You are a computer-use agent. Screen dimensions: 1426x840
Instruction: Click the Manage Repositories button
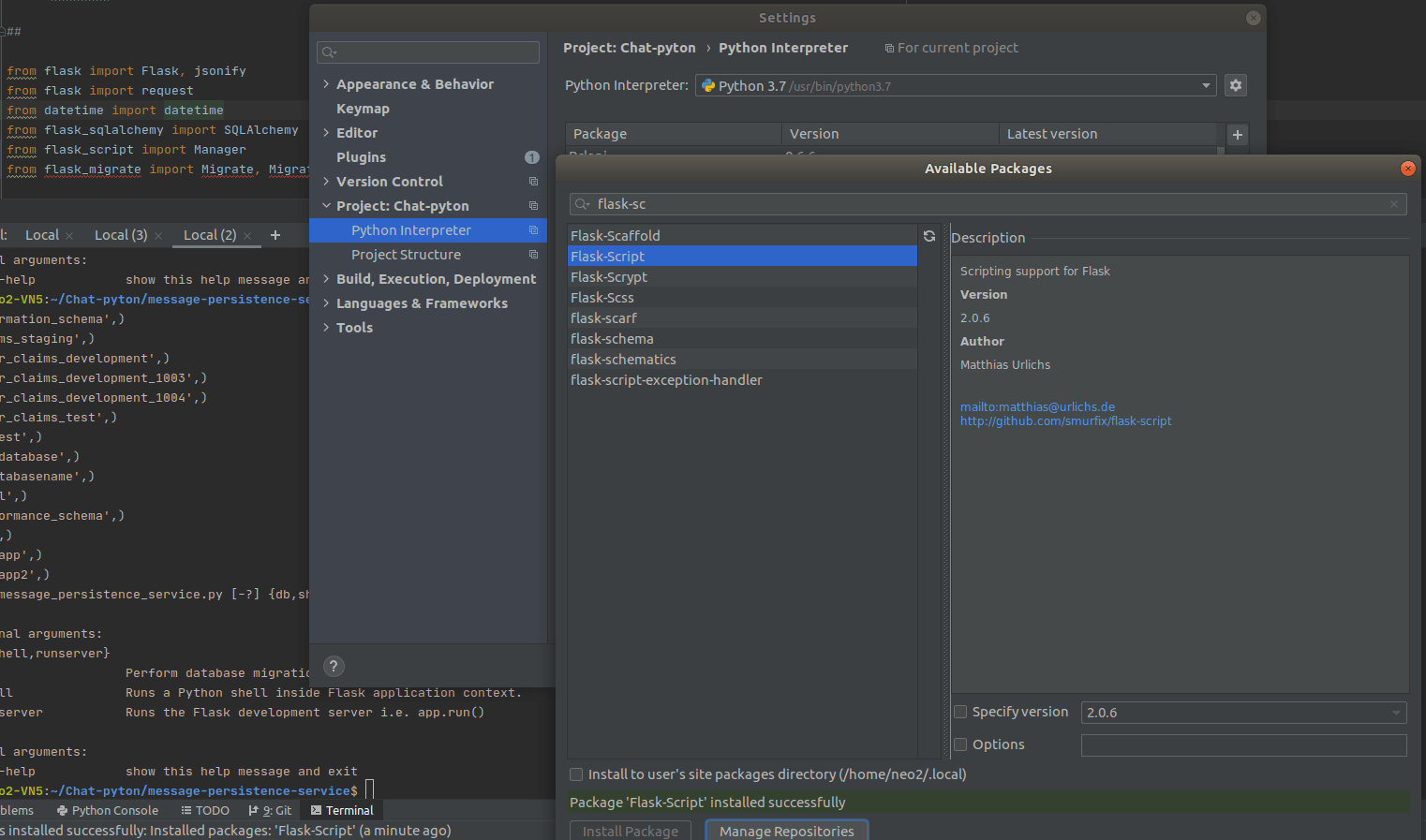(786, 831)
